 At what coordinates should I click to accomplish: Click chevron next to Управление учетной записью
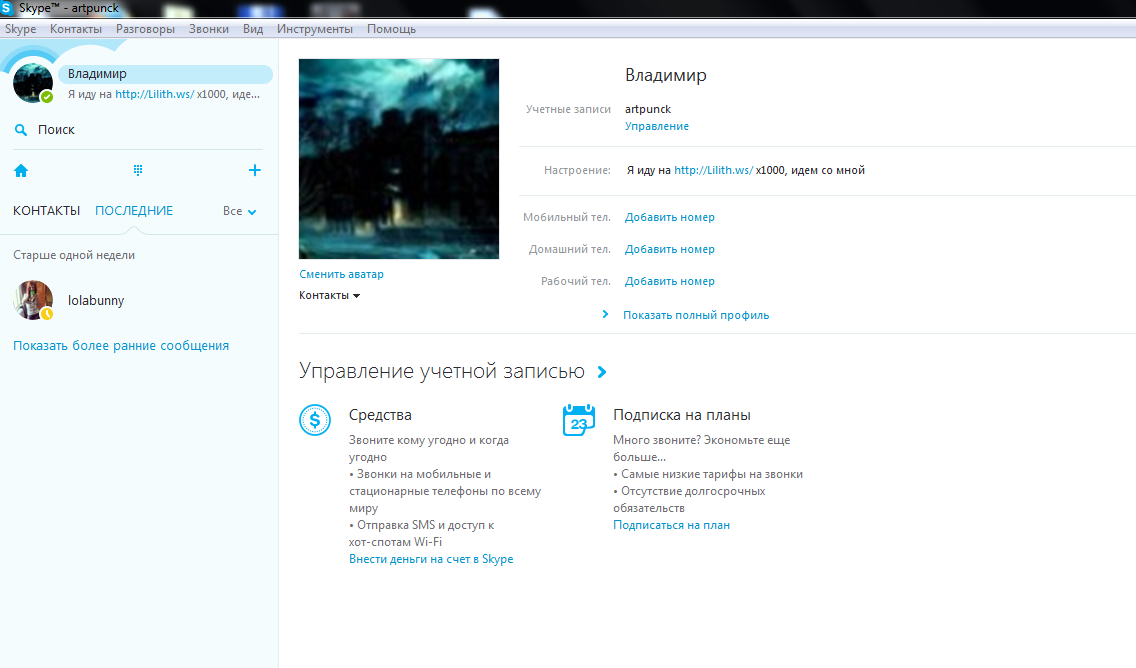coord(602,372)
